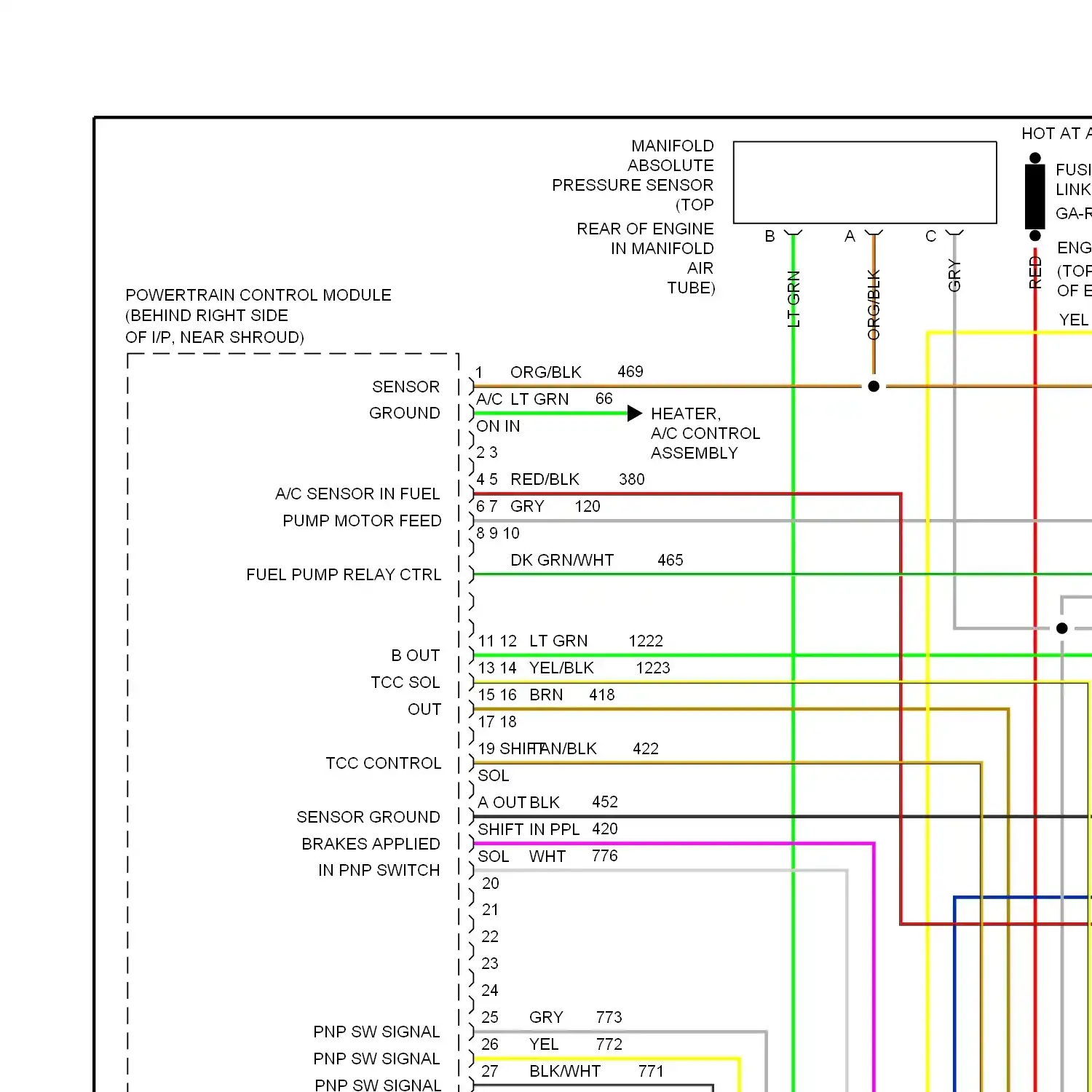Click circuit number 1223
1092x1092 pixels.
point(653,668)
